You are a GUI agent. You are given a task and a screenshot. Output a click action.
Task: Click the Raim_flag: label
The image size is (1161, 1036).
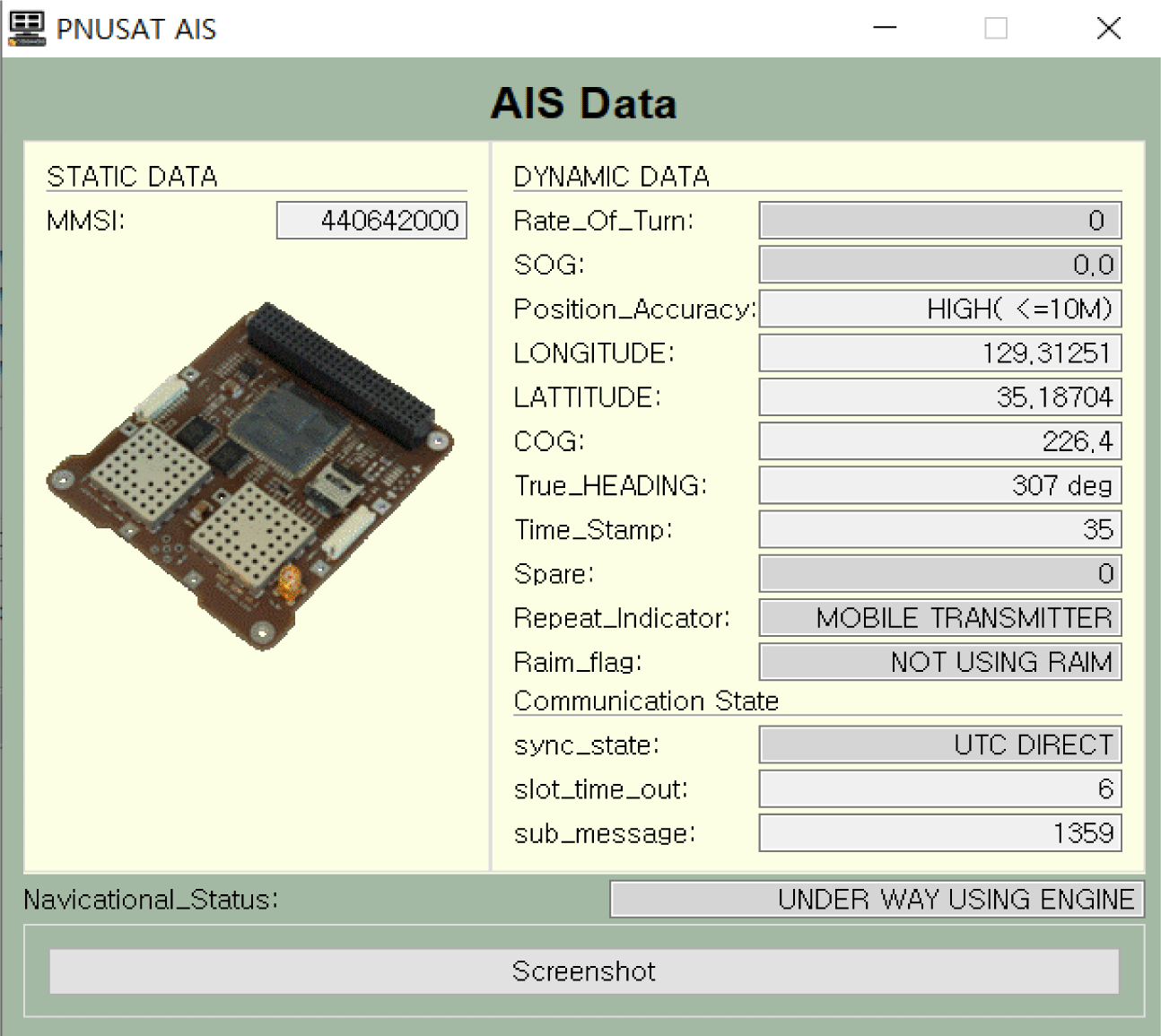pos(579,663)
